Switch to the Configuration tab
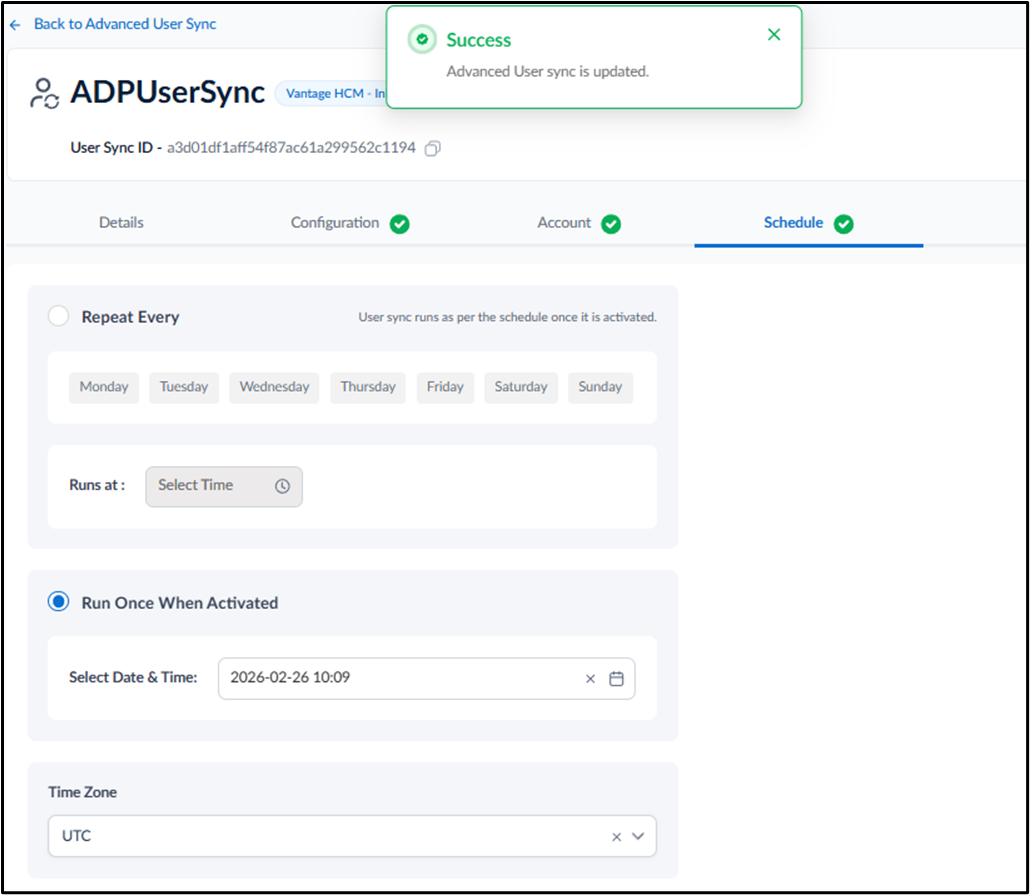The height and width of the screenshot is (895, 1030). tap(335, 223)
